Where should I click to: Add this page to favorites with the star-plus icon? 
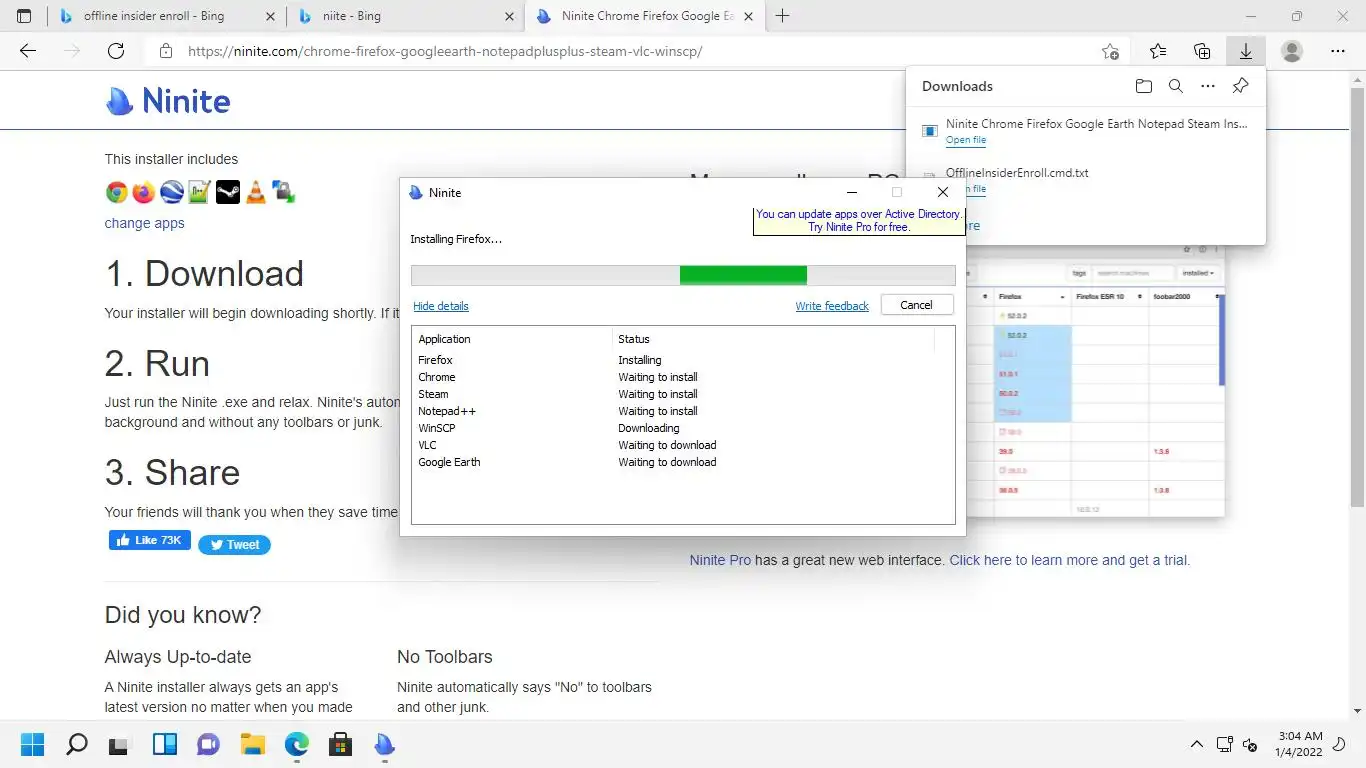point(1110,51)
